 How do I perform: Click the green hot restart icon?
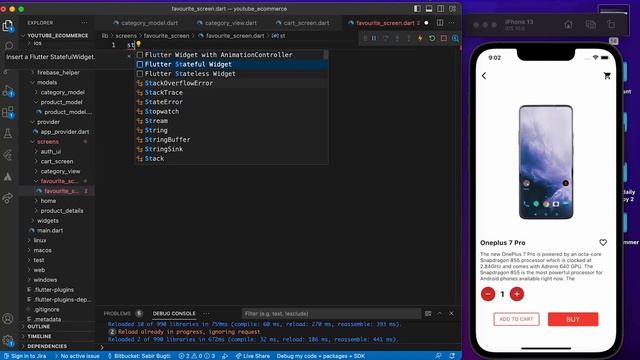coord(432,38)
